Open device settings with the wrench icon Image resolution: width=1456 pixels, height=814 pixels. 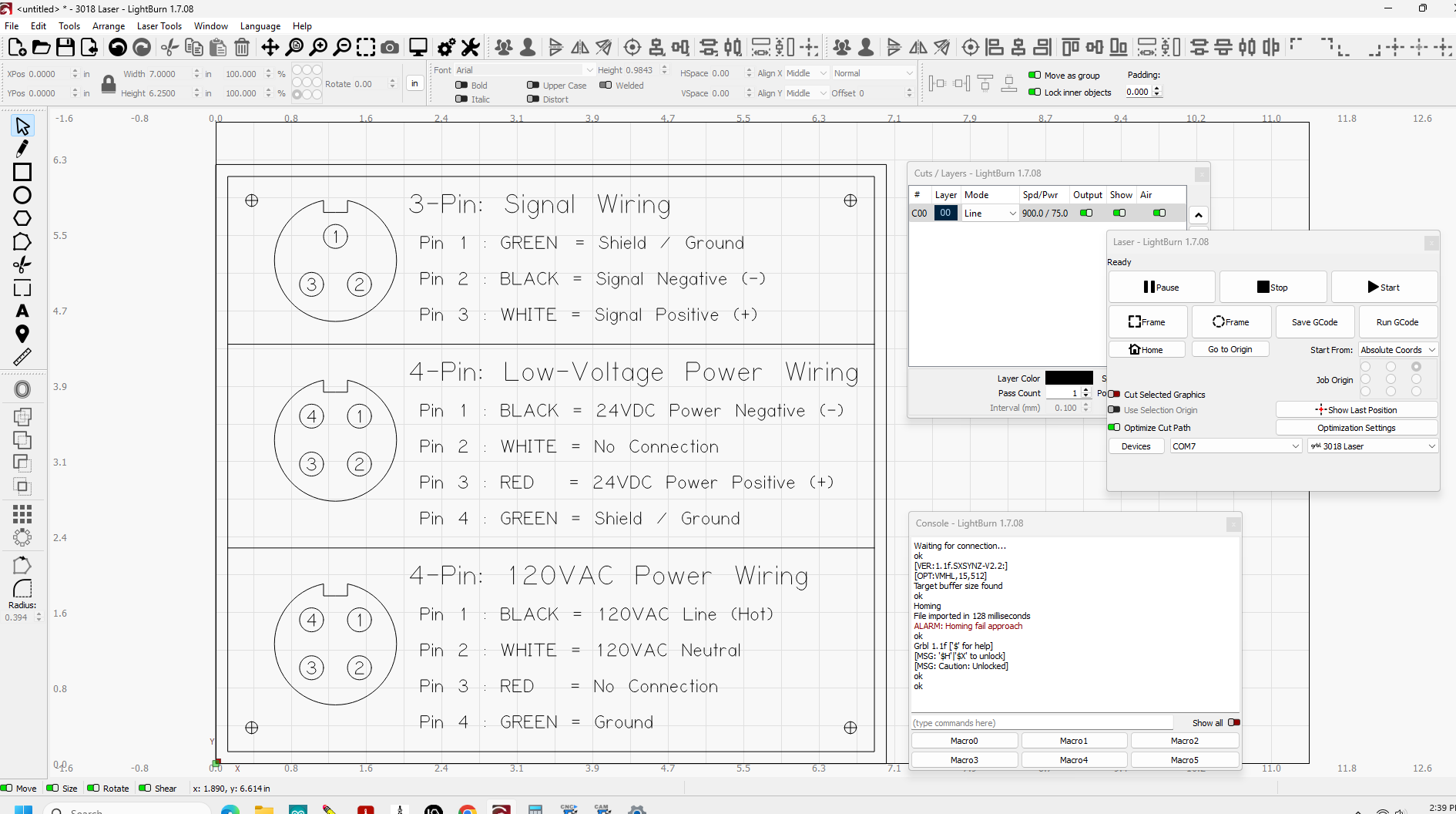coord(471,48)
